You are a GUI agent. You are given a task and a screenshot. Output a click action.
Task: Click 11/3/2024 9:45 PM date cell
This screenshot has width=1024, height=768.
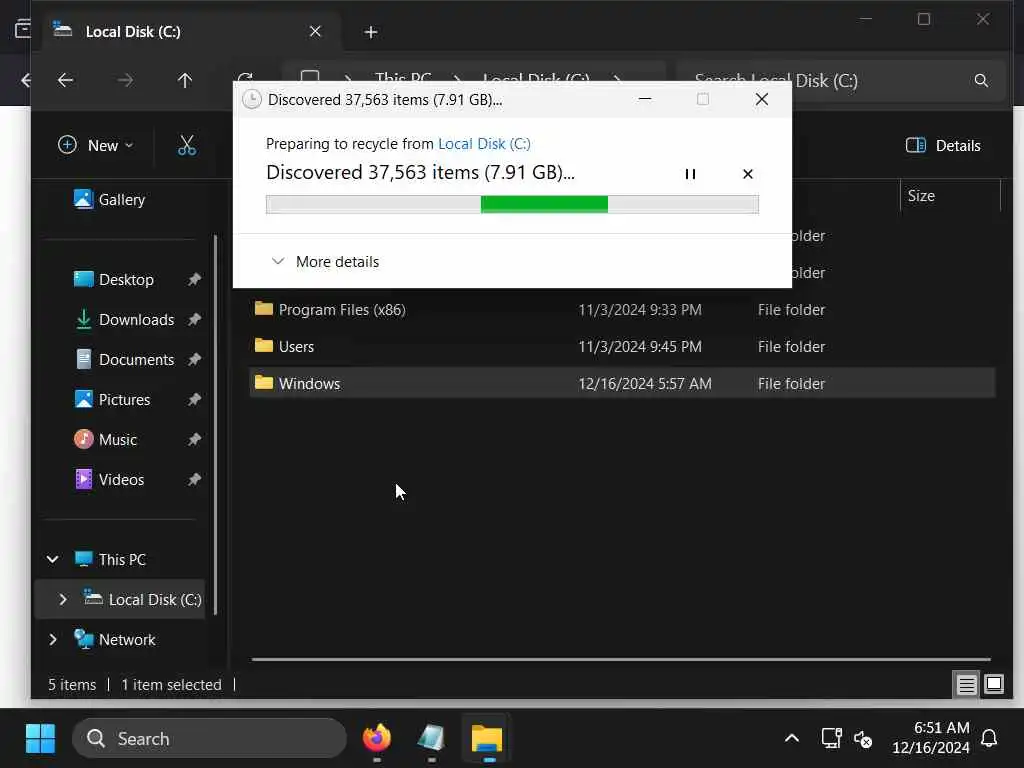(x=639, y=346)
